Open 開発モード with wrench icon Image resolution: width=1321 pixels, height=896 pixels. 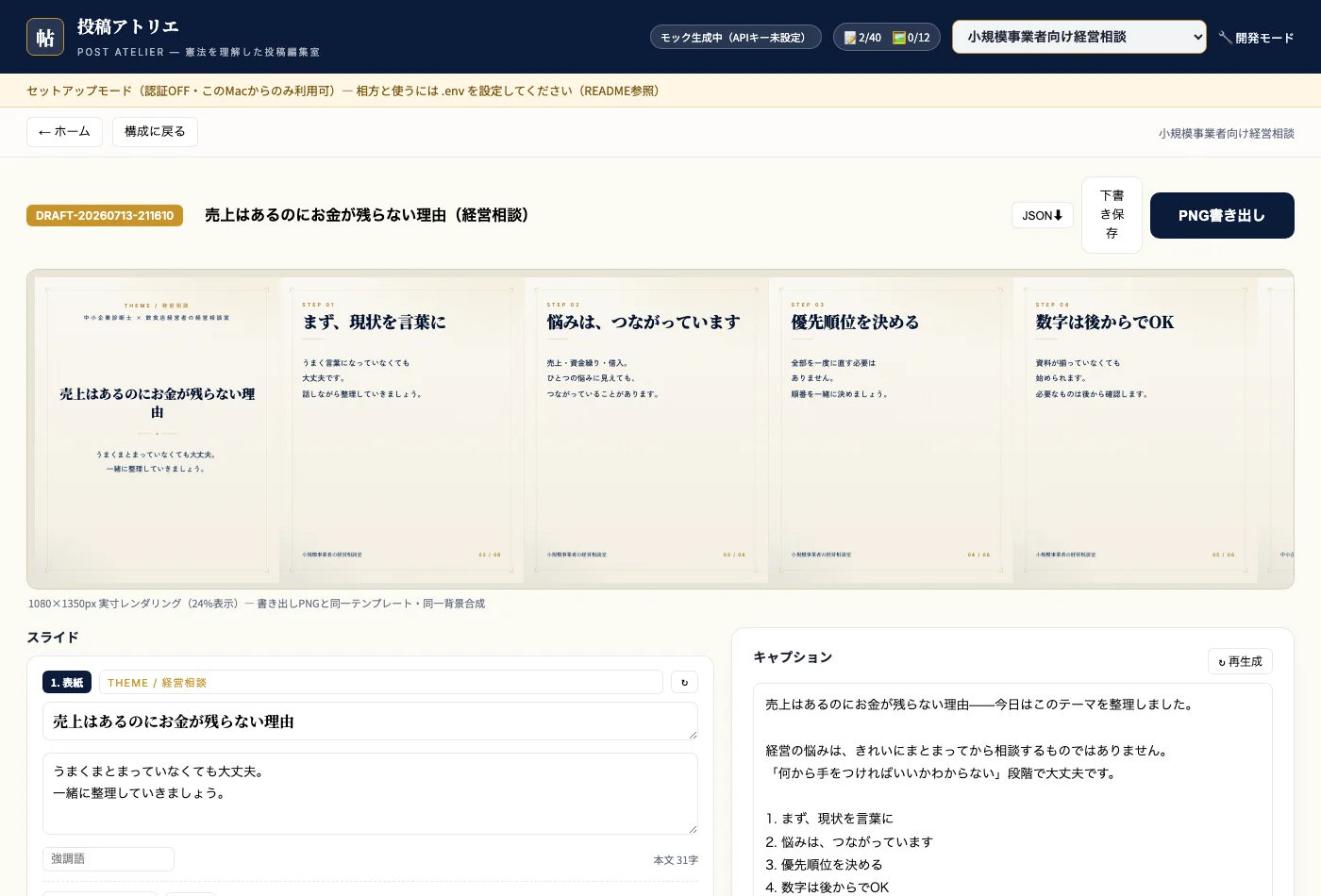tap(1256, 38)
